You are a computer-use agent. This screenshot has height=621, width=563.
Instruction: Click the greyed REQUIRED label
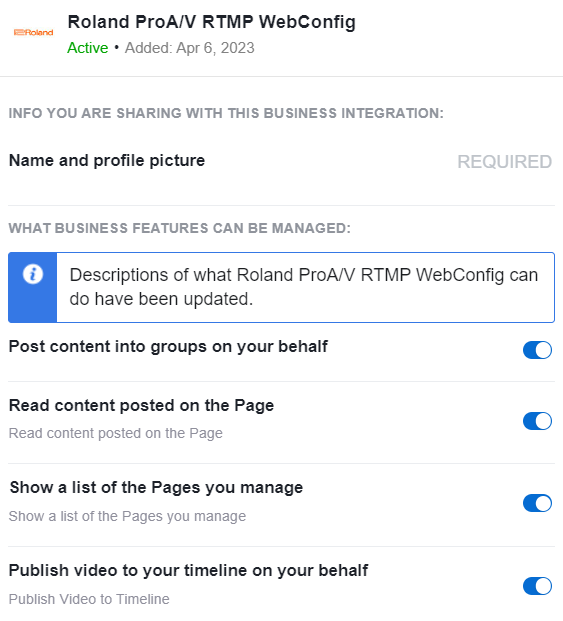(x=504, y=162)
